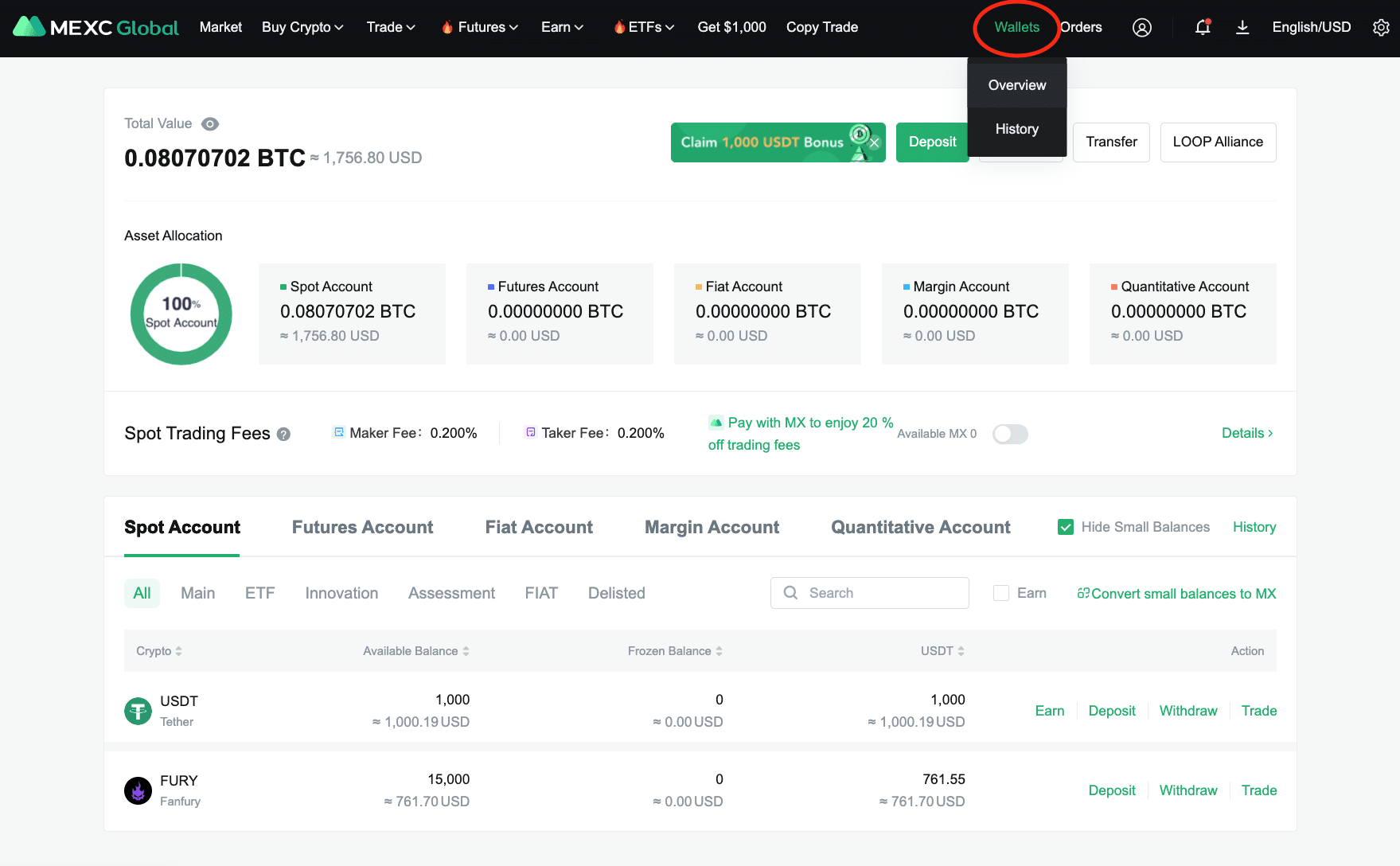Switch to Quantitative Account tab

(921, 527)
